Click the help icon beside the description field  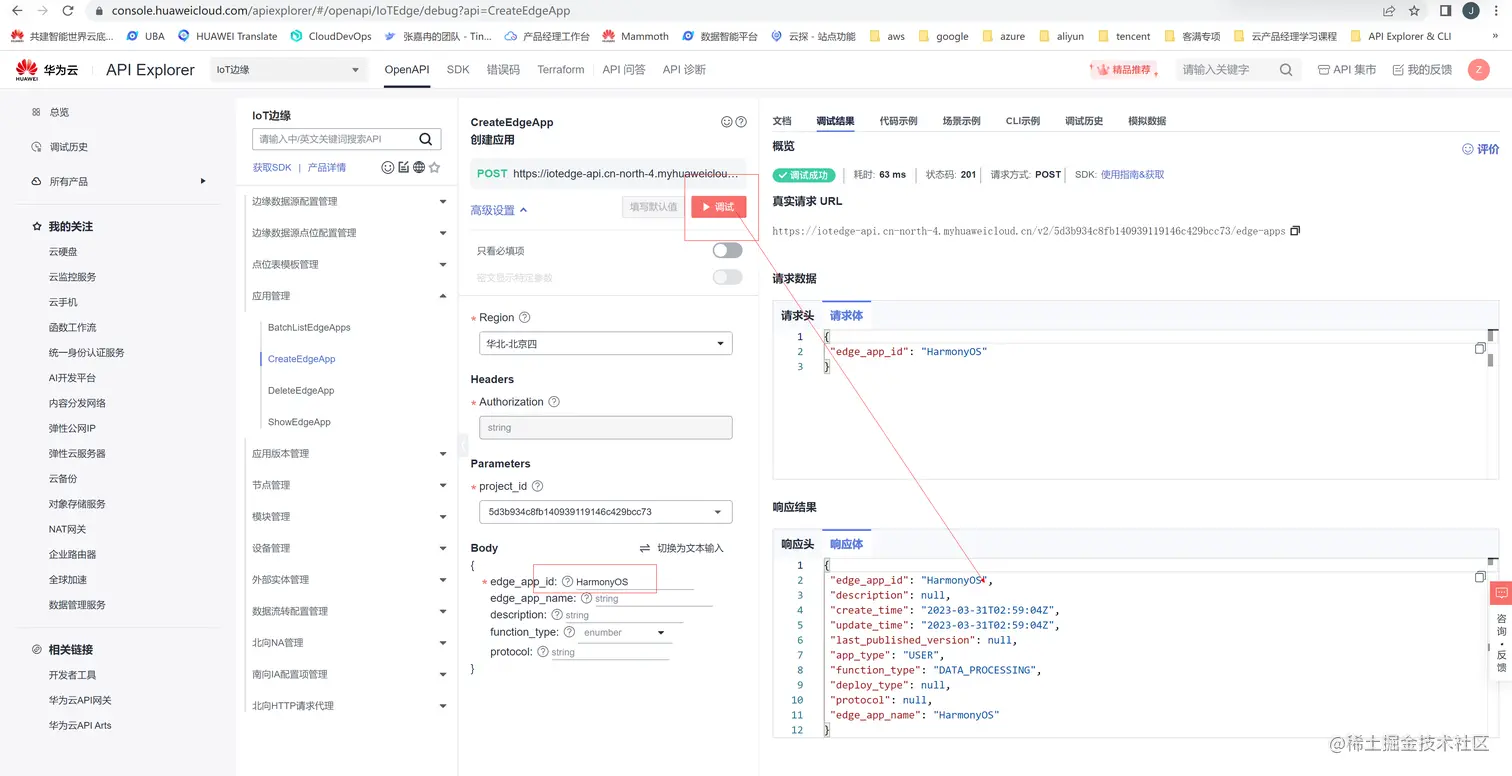point(556,615)
